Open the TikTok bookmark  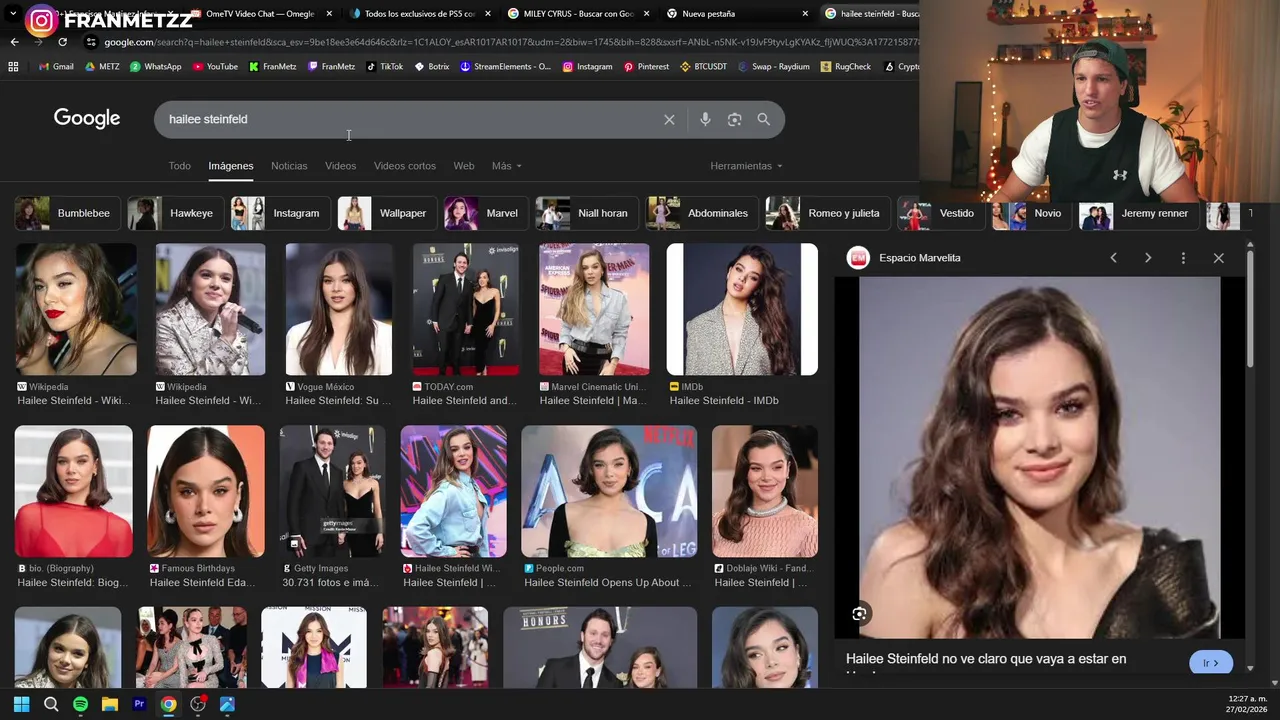384,67
